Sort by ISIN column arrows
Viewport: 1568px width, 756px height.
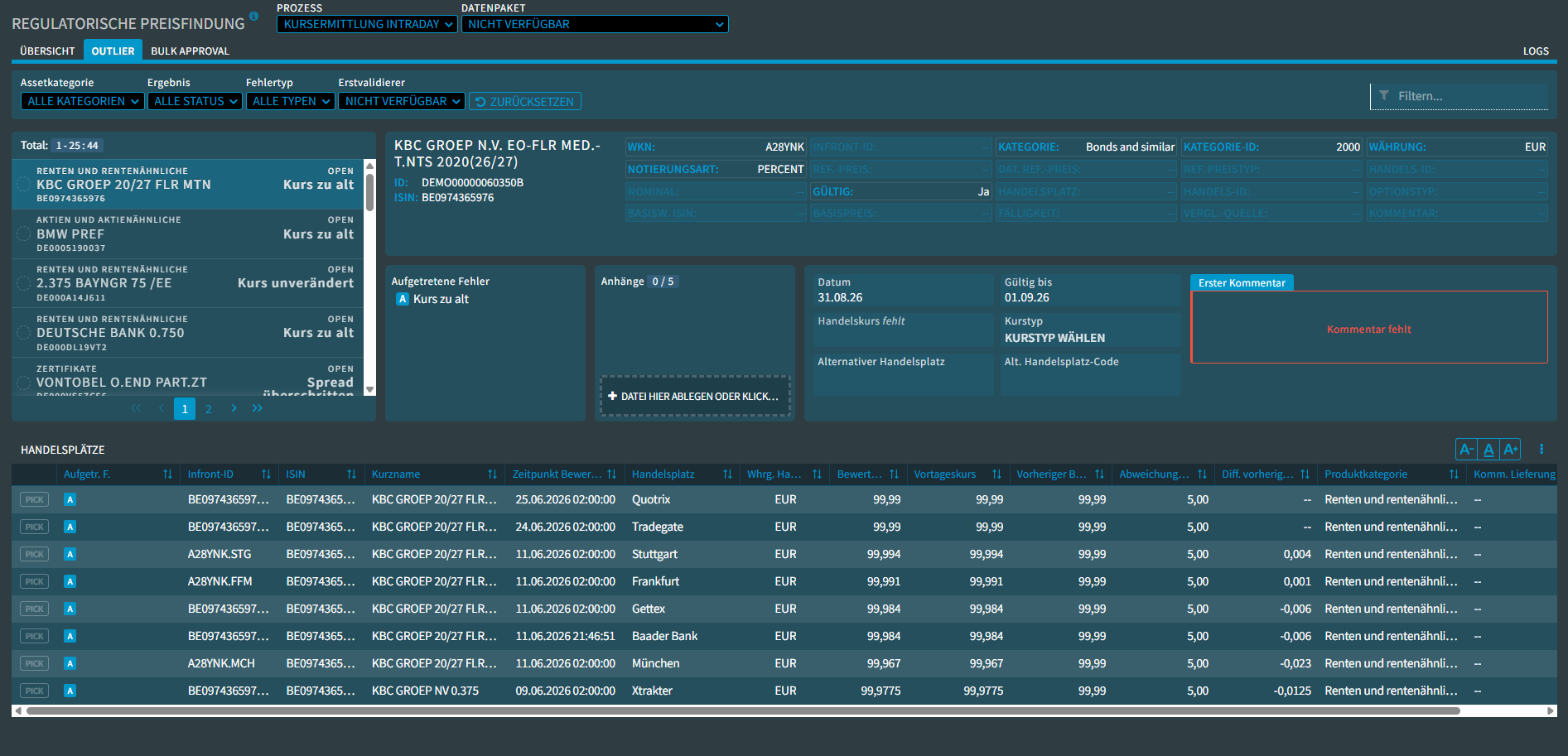[351, 474]
